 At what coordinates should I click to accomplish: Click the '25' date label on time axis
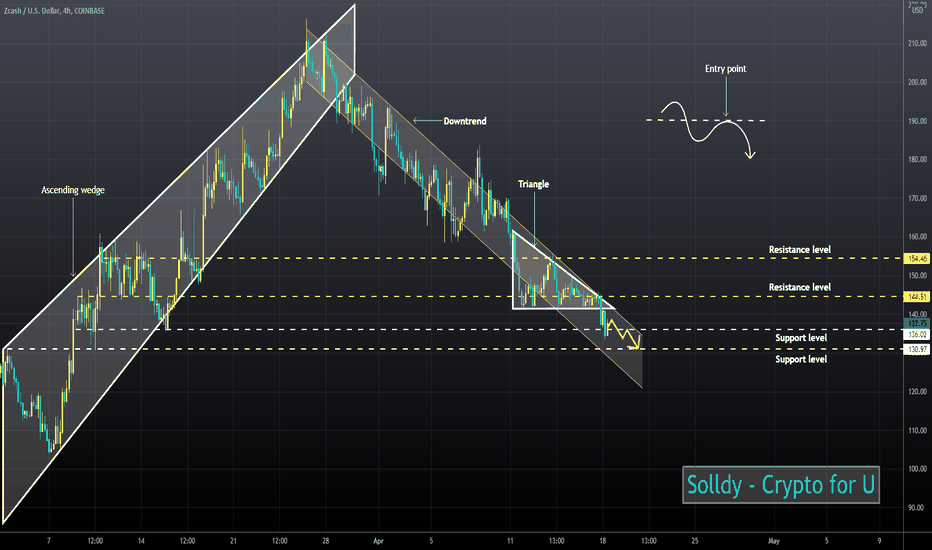(x=695, y=541)
